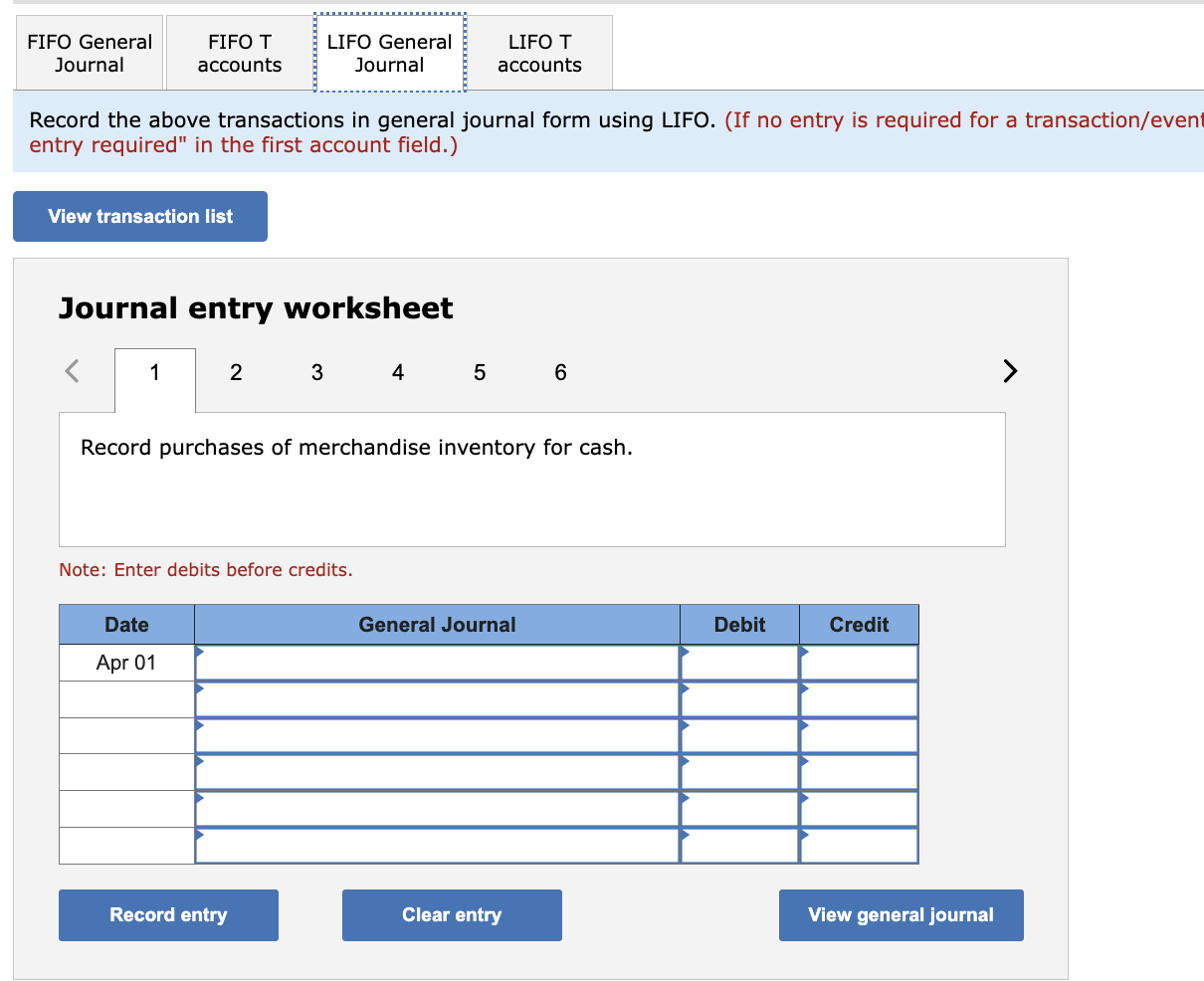Open the dropdown in row five's Debit column
Screen dimensions: 1204x981
click(685, 799)
